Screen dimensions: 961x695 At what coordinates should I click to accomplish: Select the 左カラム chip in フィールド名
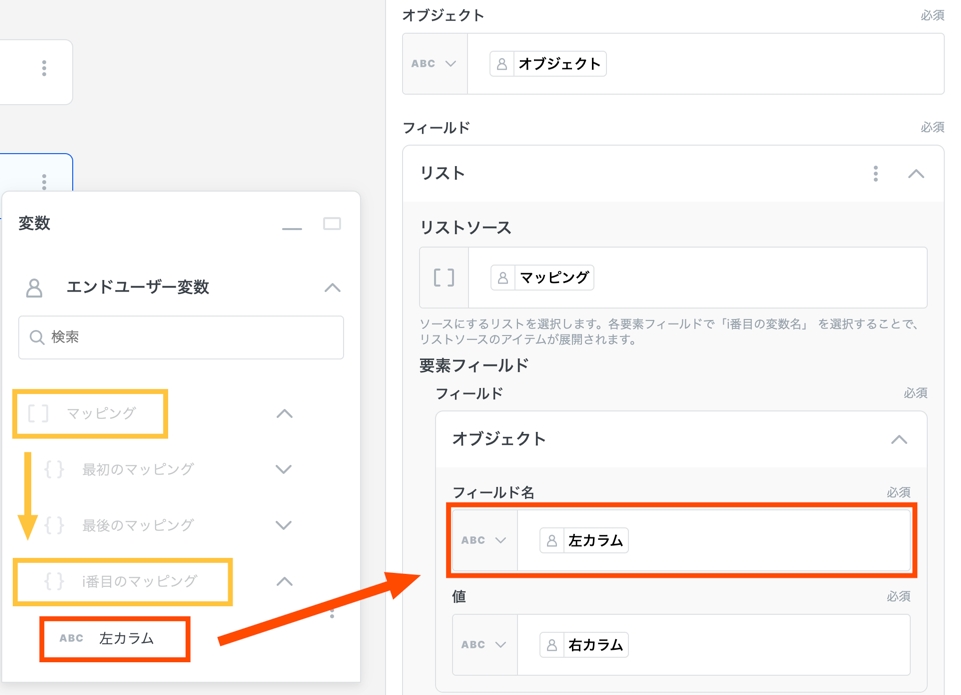coord(584,541)
